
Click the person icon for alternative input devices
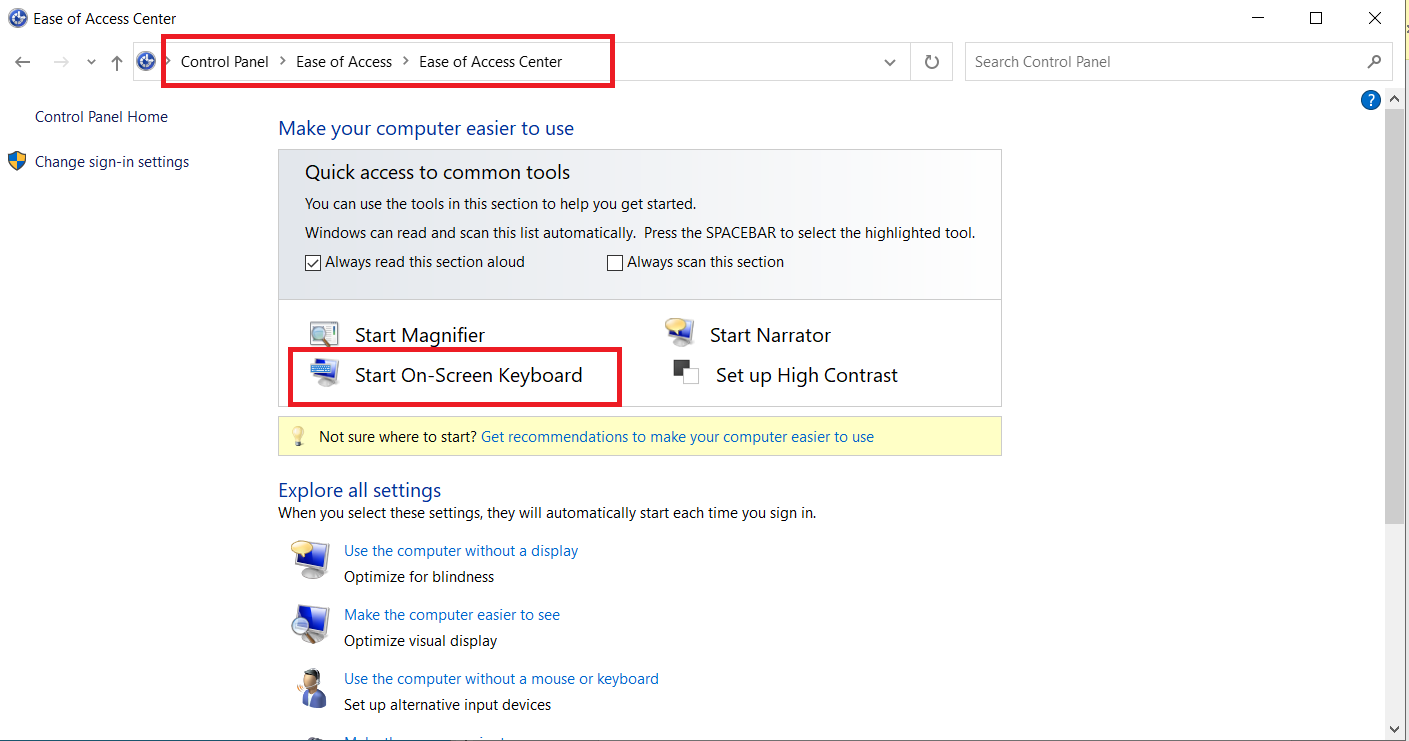pyautogui.click(x=311, y=688)
